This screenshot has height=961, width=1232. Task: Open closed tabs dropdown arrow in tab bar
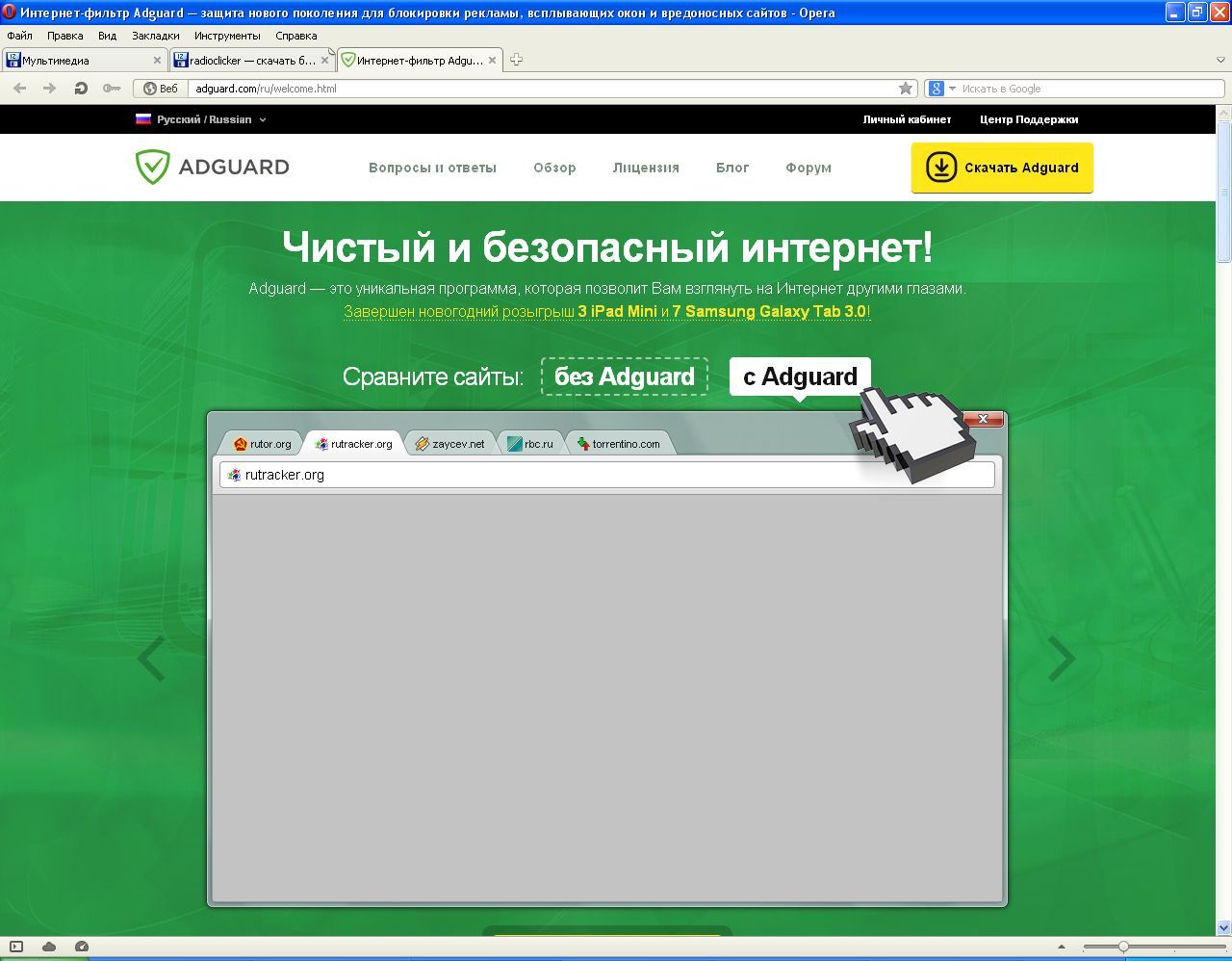coord(1219,60)
